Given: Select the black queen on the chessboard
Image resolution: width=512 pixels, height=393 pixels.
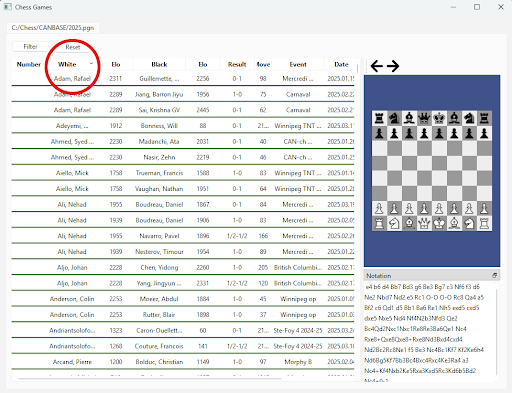Looking at the screenshot, I should pos(424,118).
